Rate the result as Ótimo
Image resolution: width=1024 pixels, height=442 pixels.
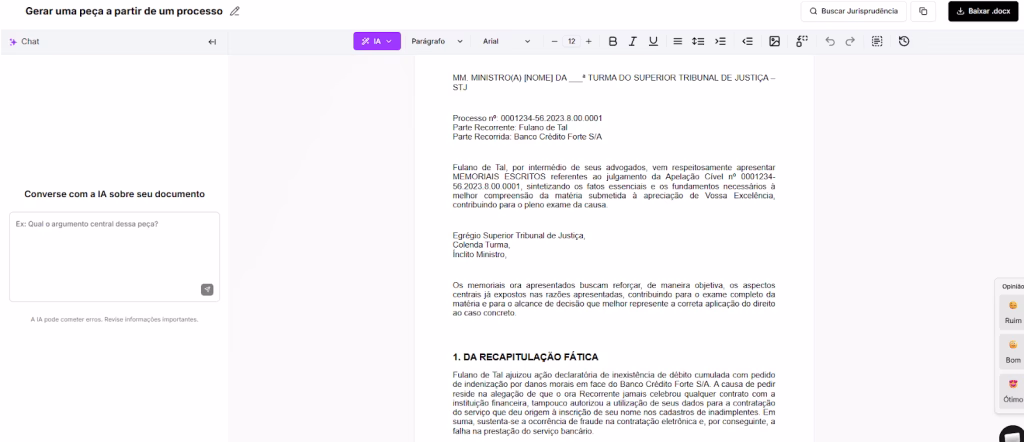click(x=1012, y=390)
